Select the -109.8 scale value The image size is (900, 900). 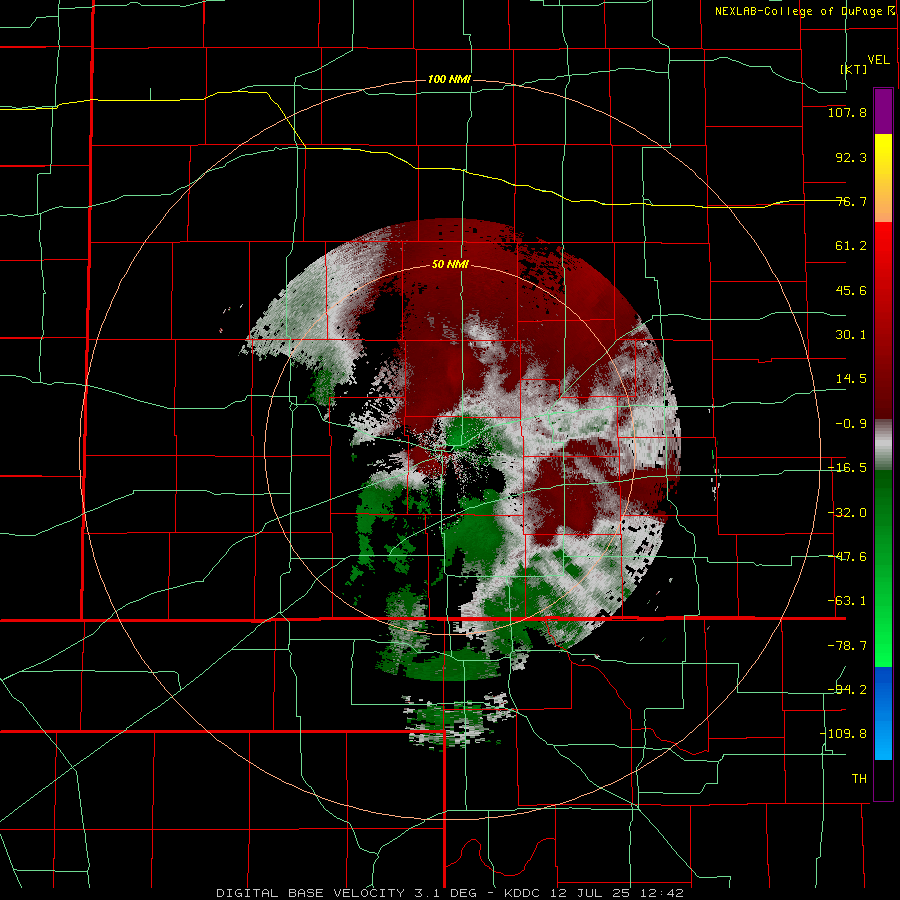point(844,734)
